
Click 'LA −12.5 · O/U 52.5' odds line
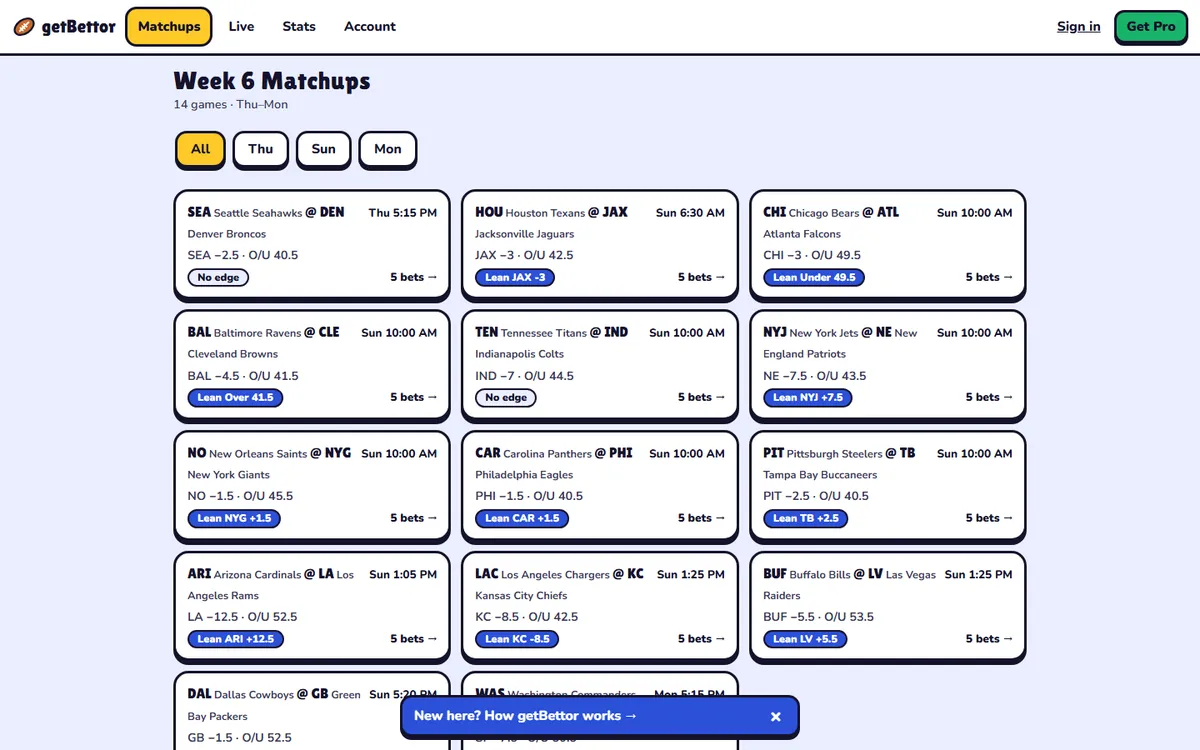[243, 617]
